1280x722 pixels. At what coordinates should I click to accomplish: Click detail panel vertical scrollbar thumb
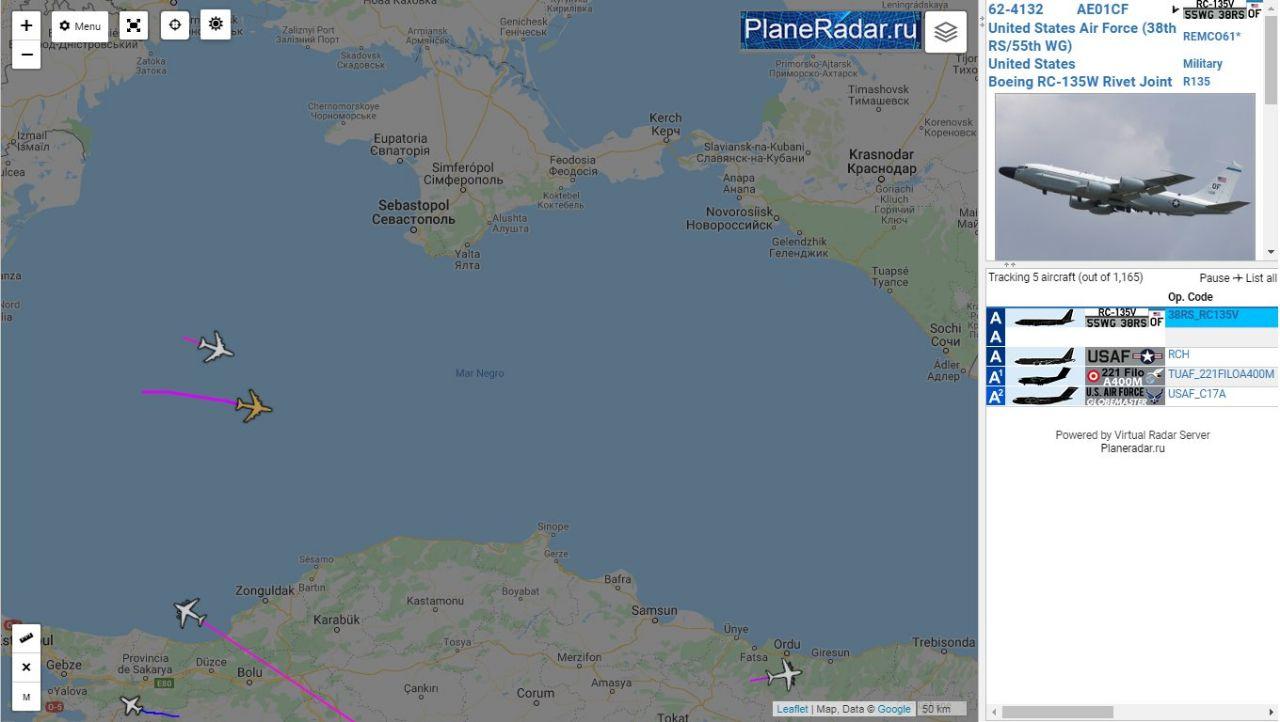tap(1271, 58)
